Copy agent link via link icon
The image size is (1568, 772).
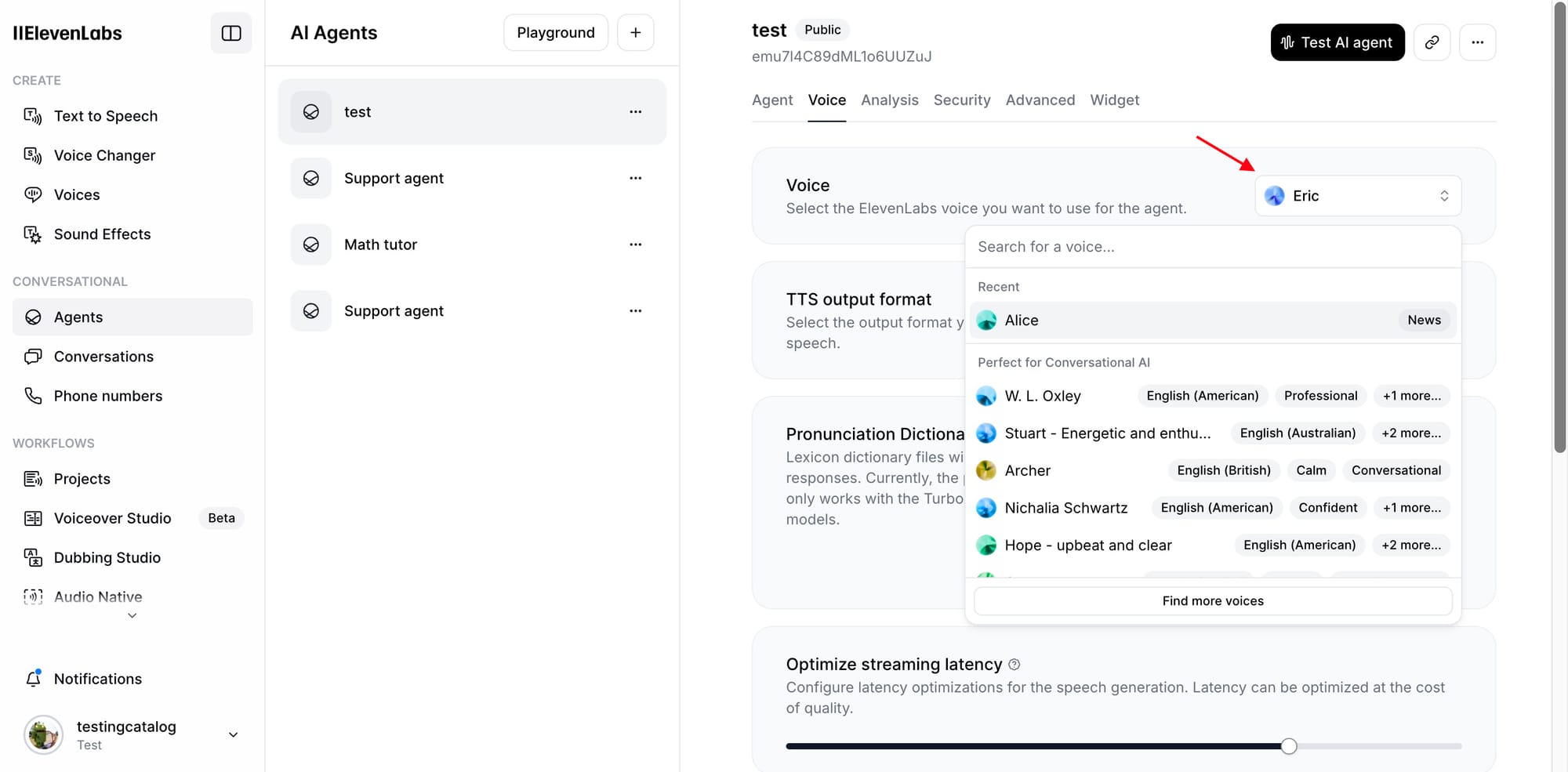(x=1432, y=42)
